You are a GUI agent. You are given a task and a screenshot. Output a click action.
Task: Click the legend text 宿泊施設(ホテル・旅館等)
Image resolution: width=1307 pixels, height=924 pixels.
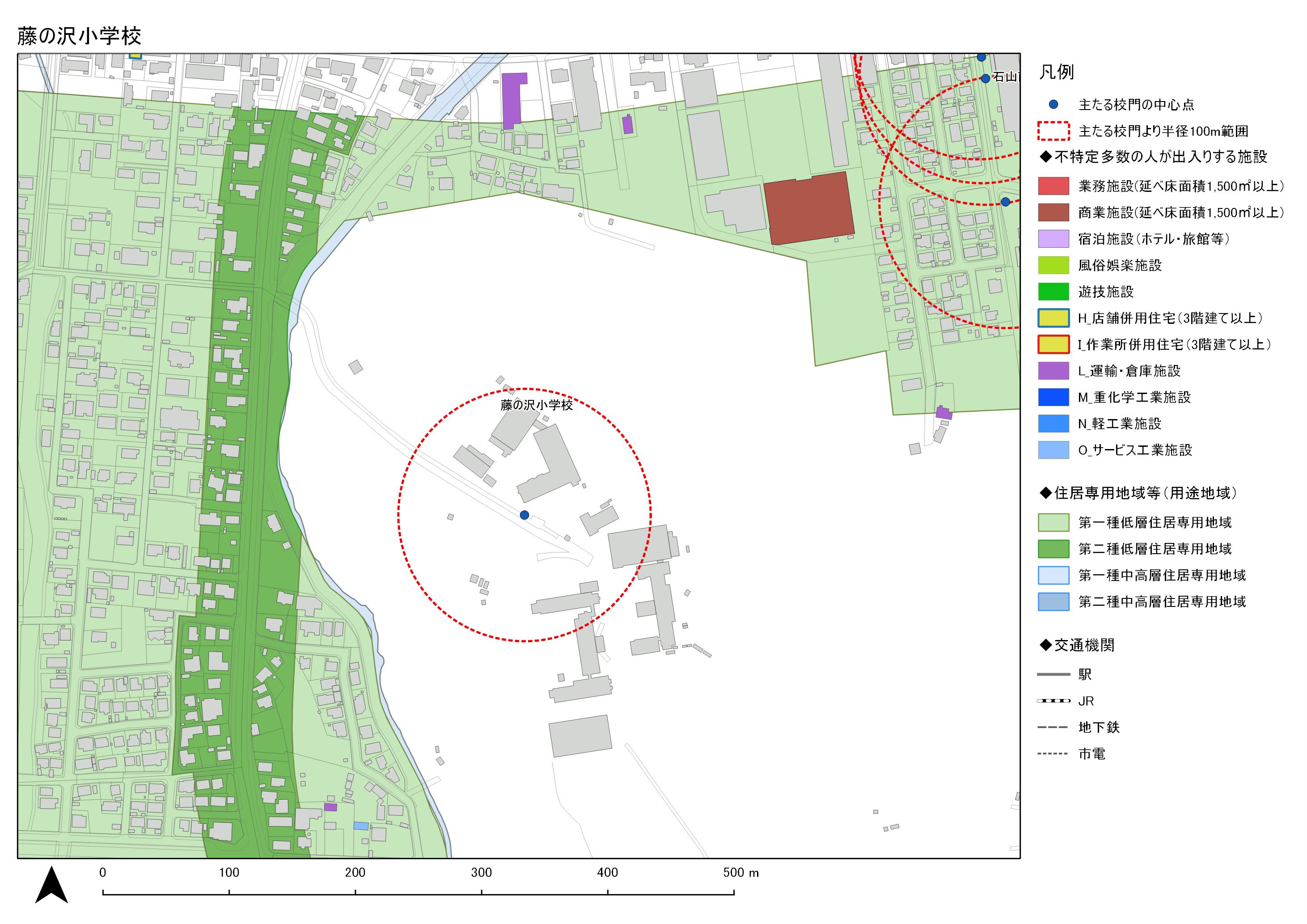(1155, 239)
